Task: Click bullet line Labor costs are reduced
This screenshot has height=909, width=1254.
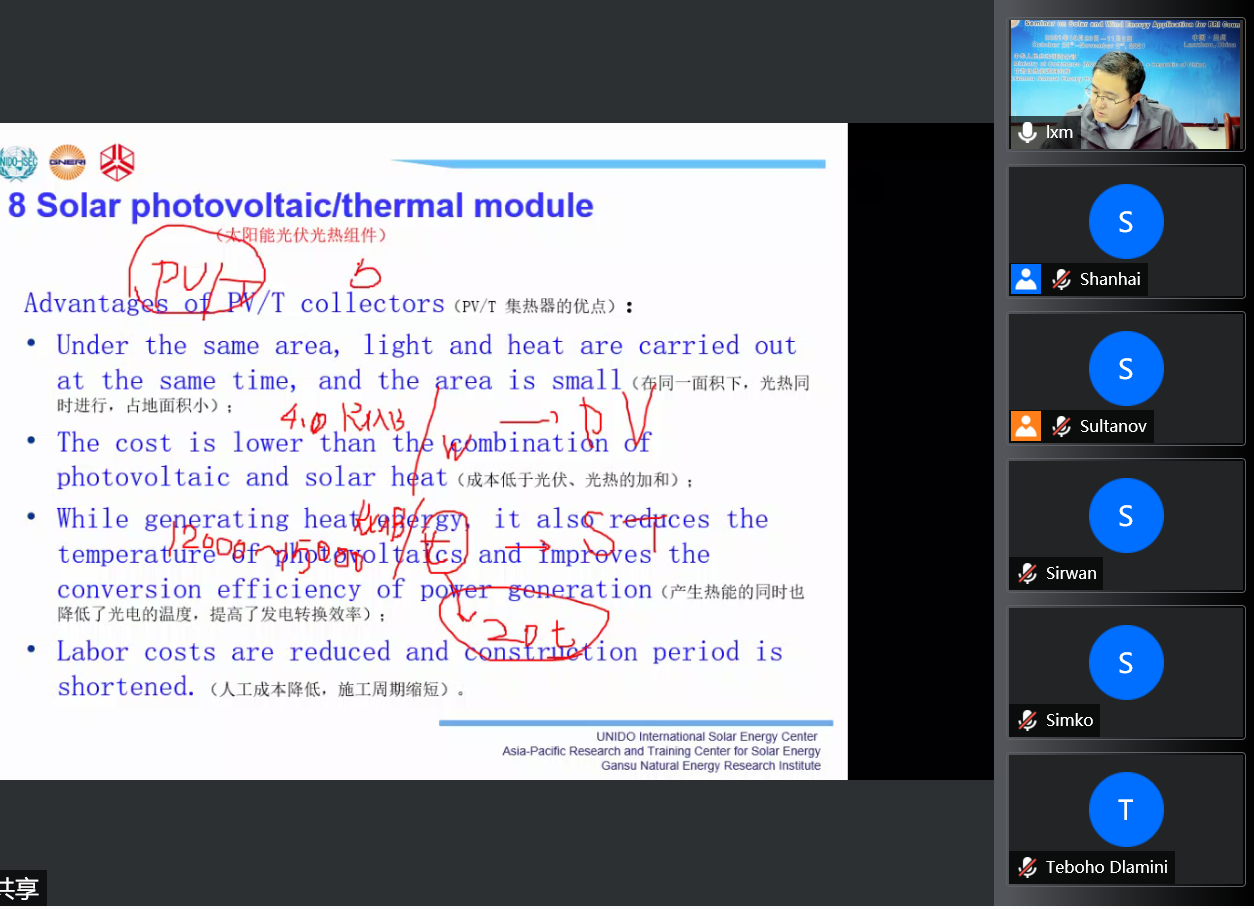Action: point(419,652)
